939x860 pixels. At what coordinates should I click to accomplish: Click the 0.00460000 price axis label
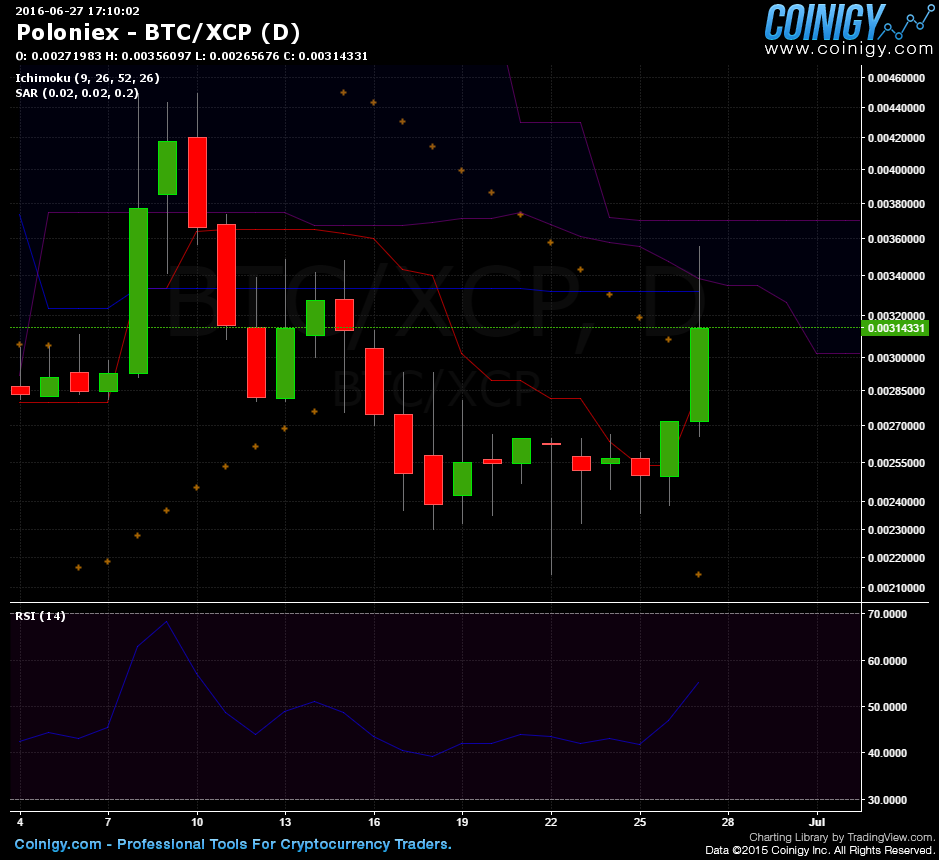tap(896, 78)
